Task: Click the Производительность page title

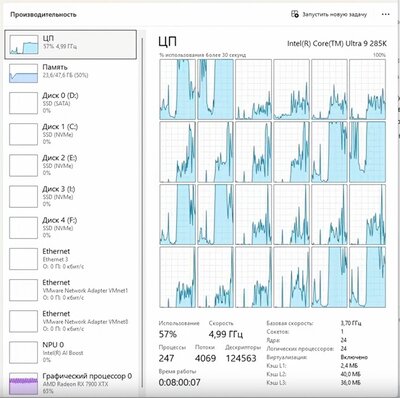Action: 43,15
